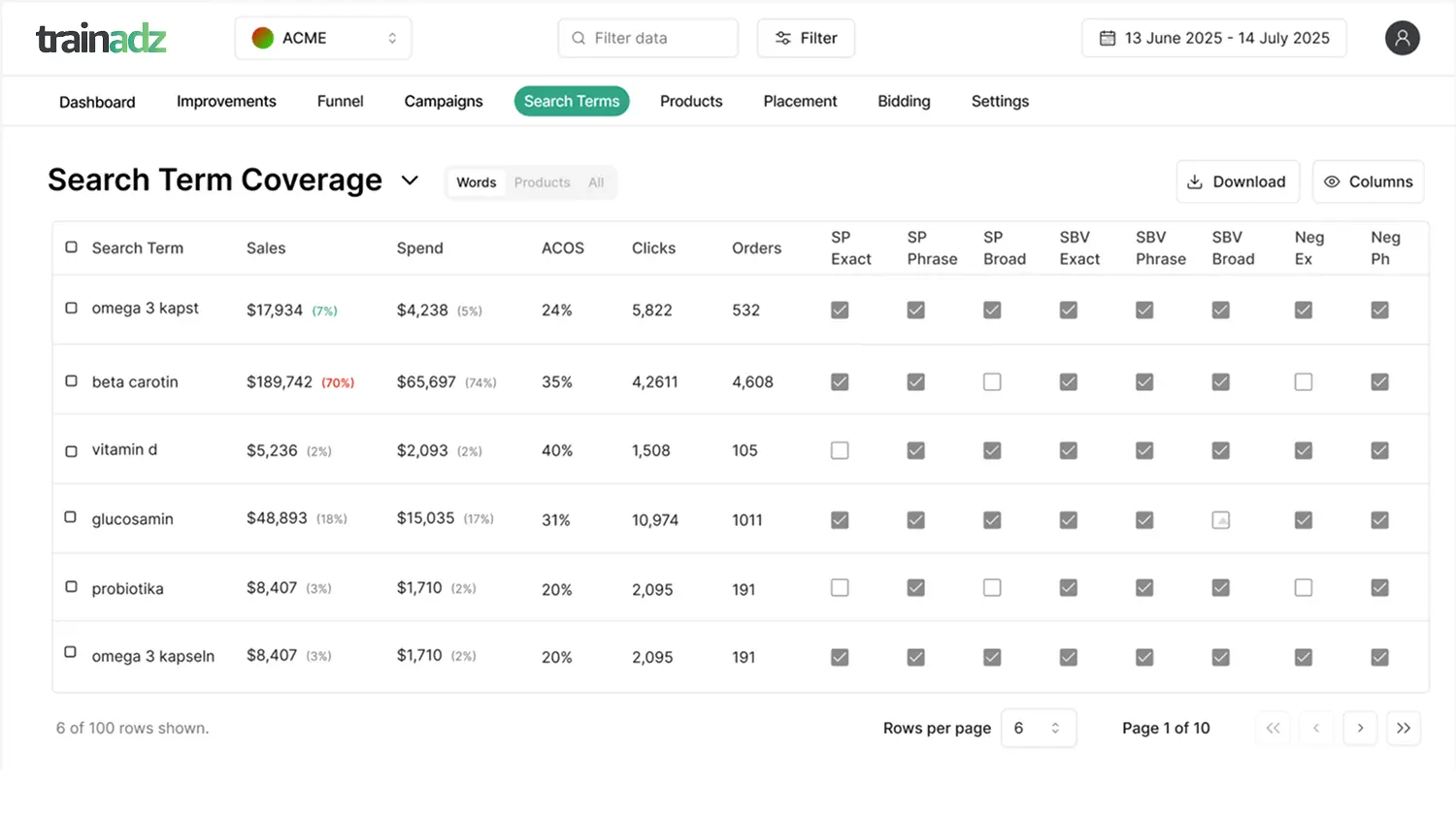This screenshot has height=821, width=1456.
Task: Select the row checkbox for glucosamin
Action: click(70, 518)
